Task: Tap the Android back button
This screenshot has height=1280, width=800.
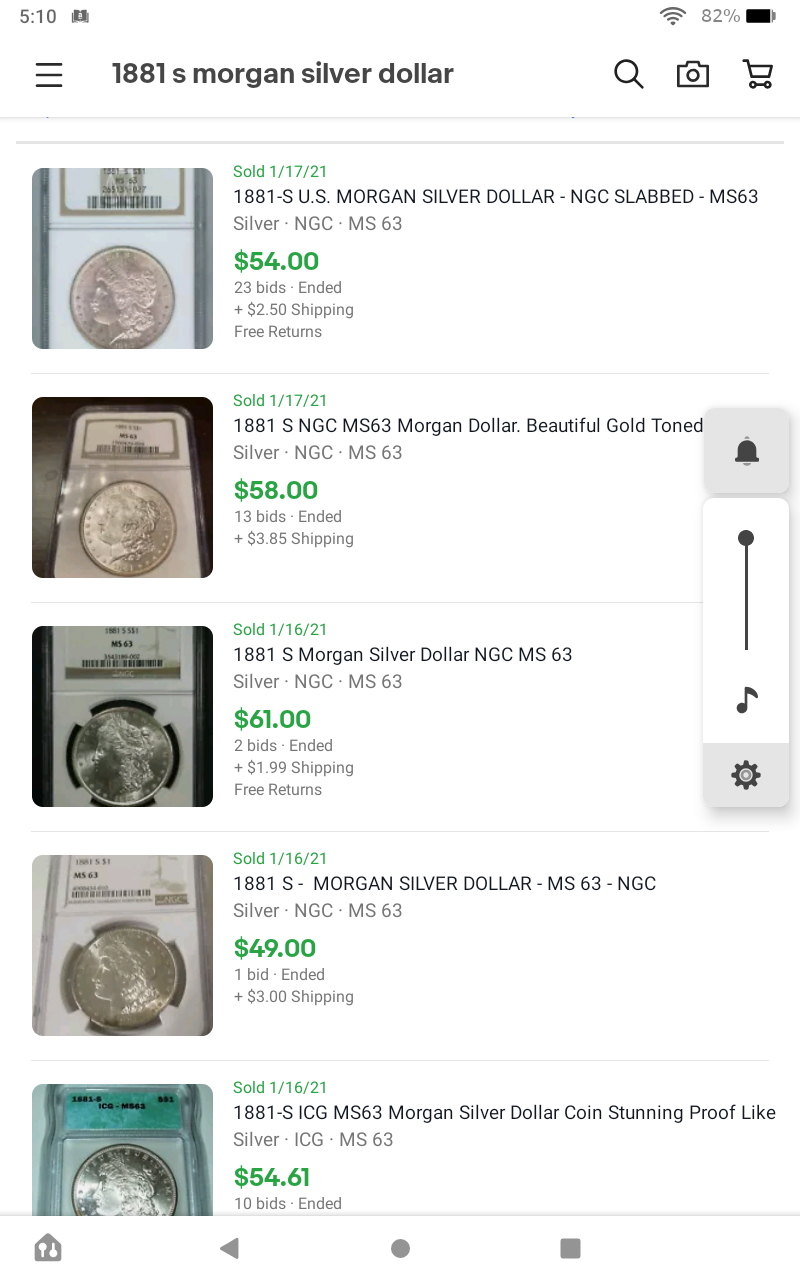Action: (230, 1248)
